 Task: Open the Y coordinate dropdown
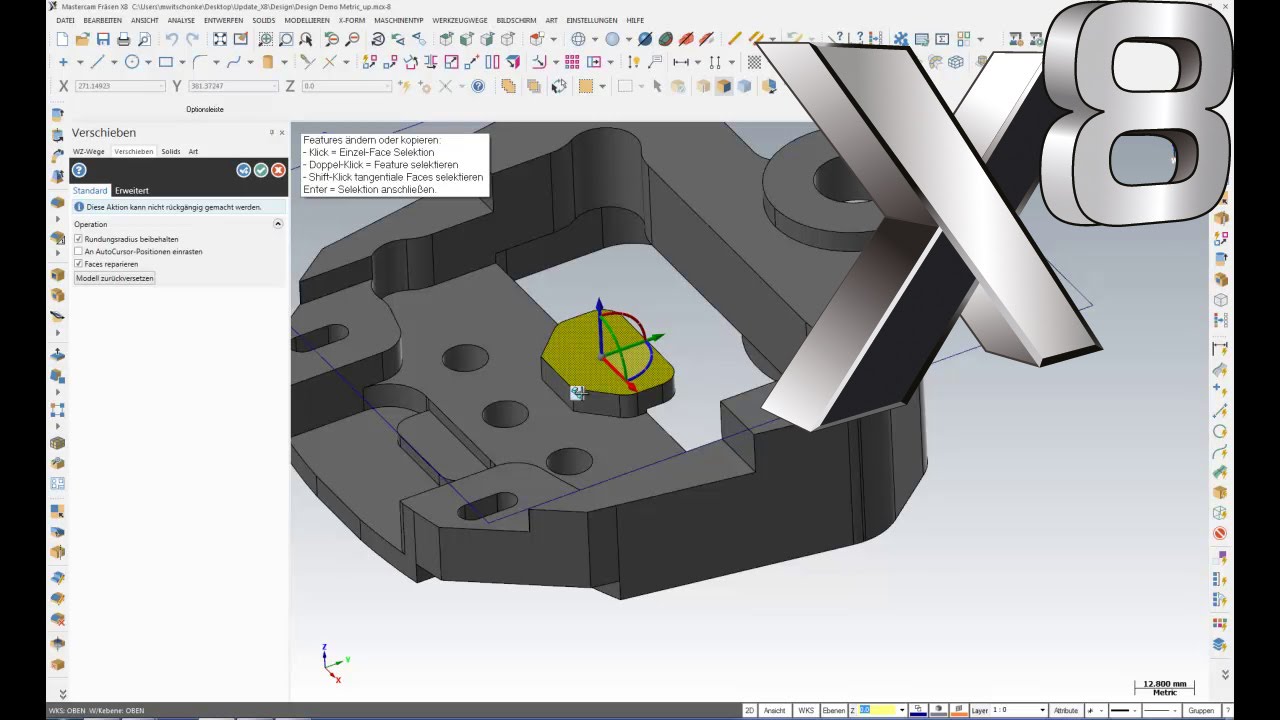(x=273, y=86)
